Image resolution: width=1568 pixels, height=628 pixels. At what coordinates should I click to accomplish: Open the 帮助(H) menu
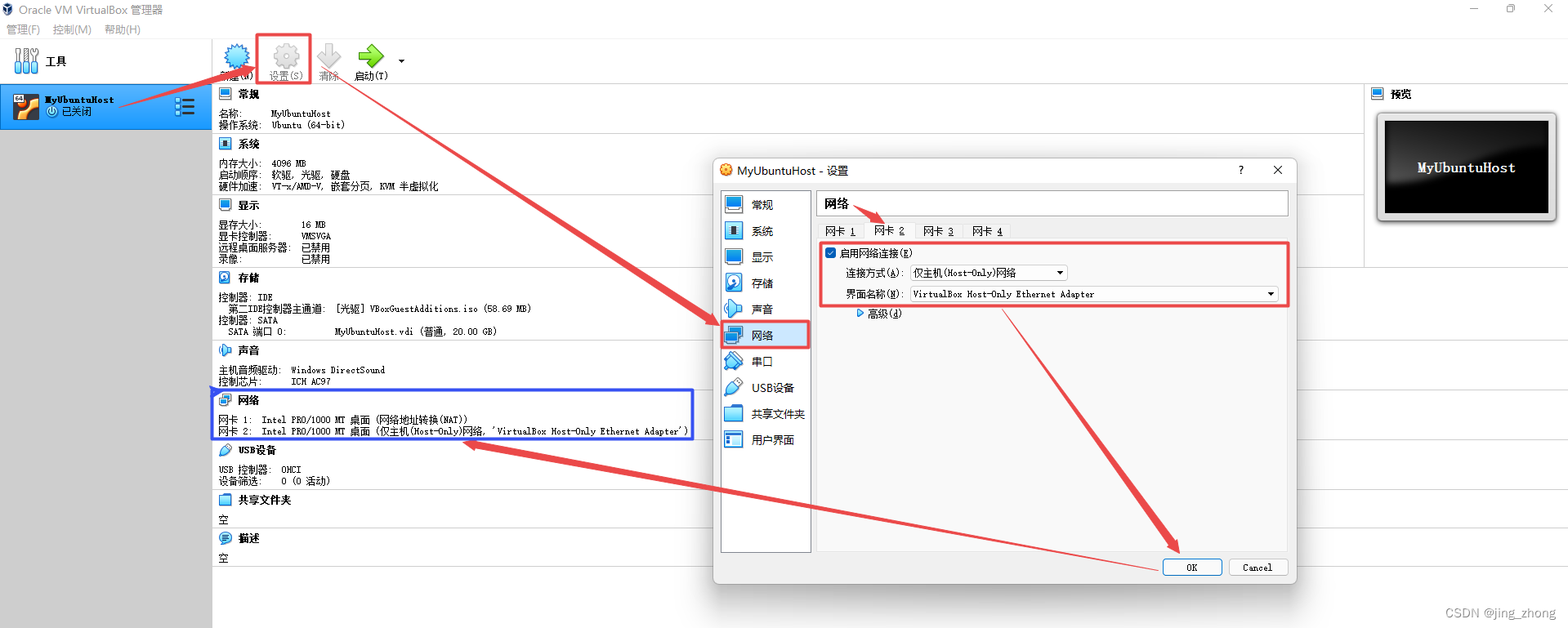point(123,29)
